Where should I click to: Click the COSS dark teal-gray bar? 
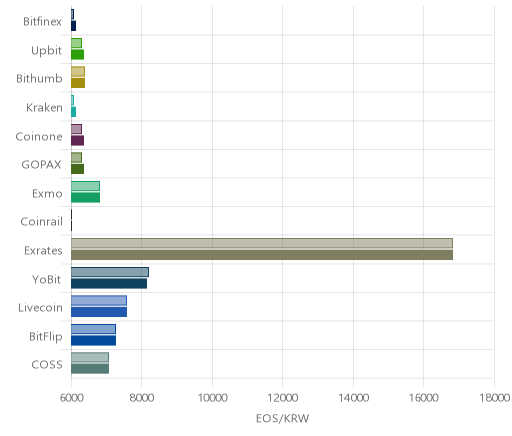[90, 369]
